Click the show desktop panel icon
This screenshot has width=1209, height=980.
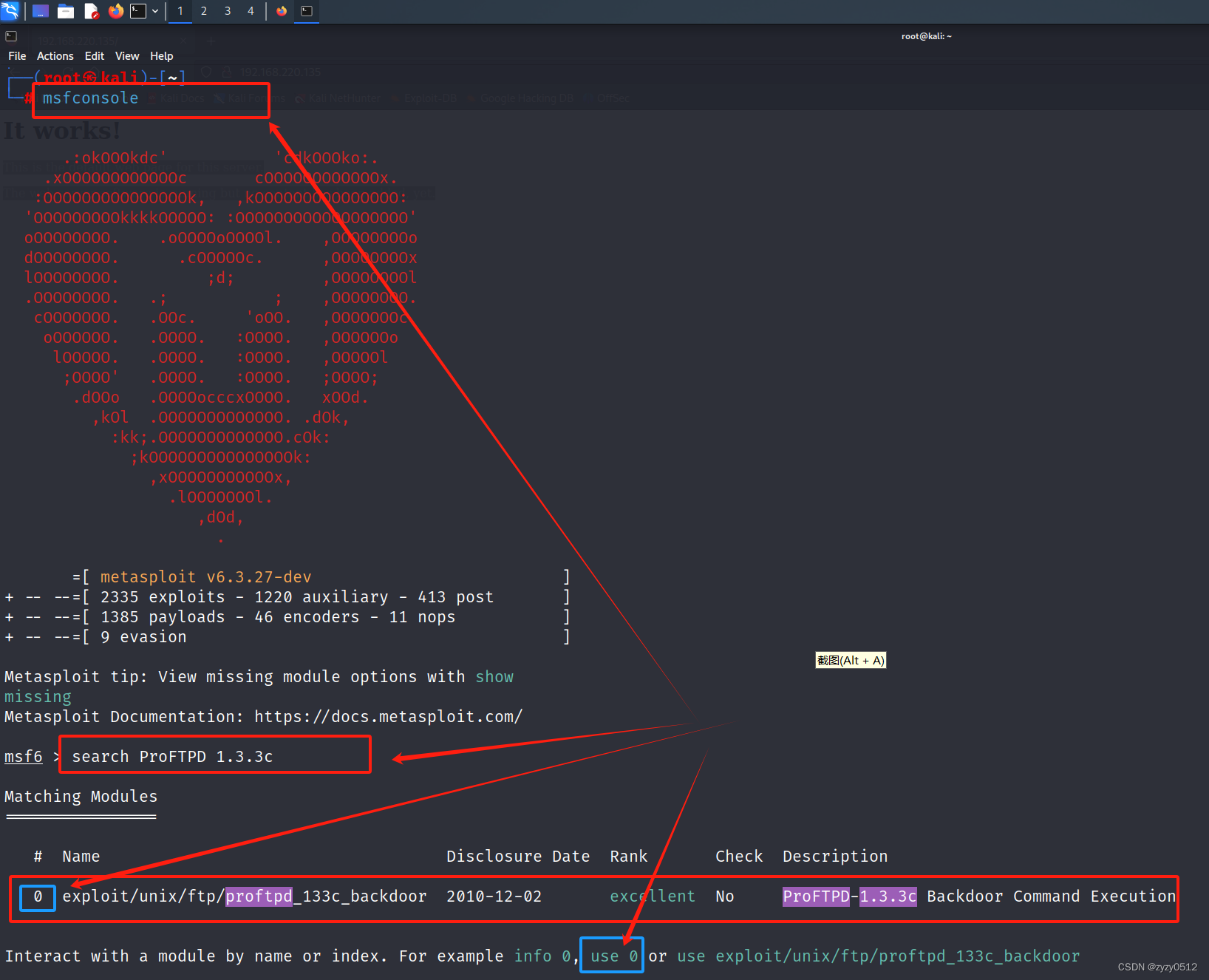41,11
